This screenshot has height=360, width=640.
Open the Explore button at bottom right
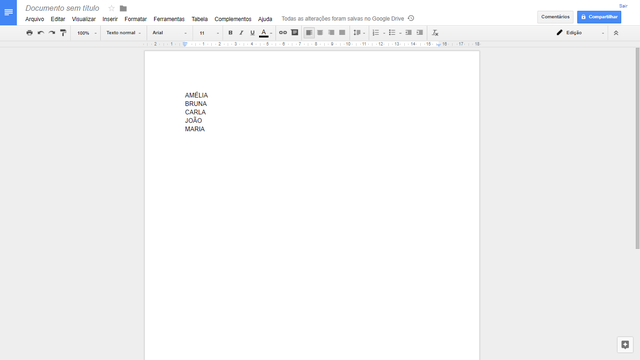point(625,344)
